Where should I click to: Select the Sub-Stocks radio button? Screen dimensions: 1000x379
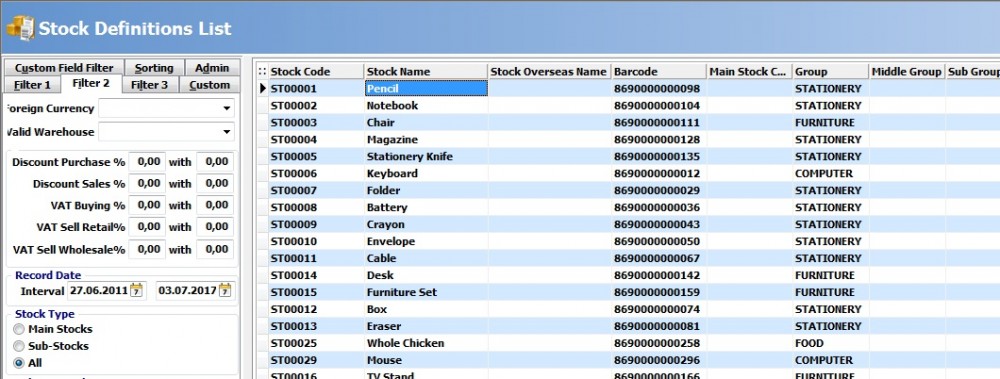click(19, 346)
